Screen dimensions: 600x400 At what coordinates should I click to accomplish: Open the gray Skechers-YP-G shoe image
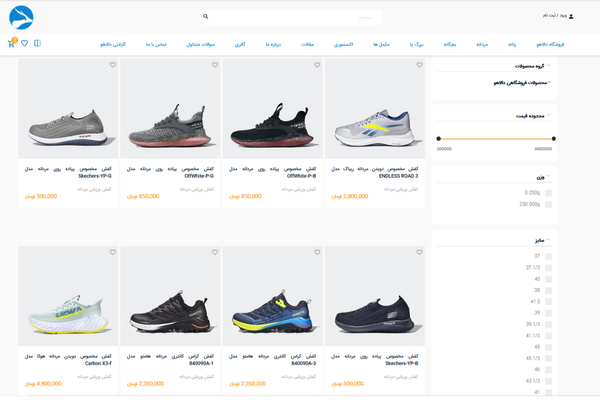tap(68, 109)
